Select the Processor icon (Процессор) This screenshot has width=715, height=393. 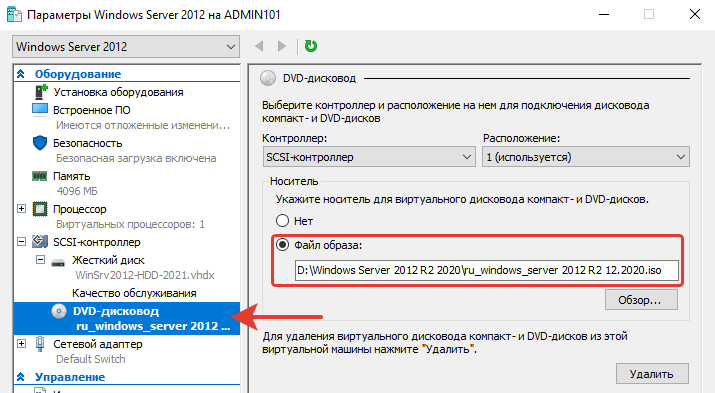click(x=40, y=209)
